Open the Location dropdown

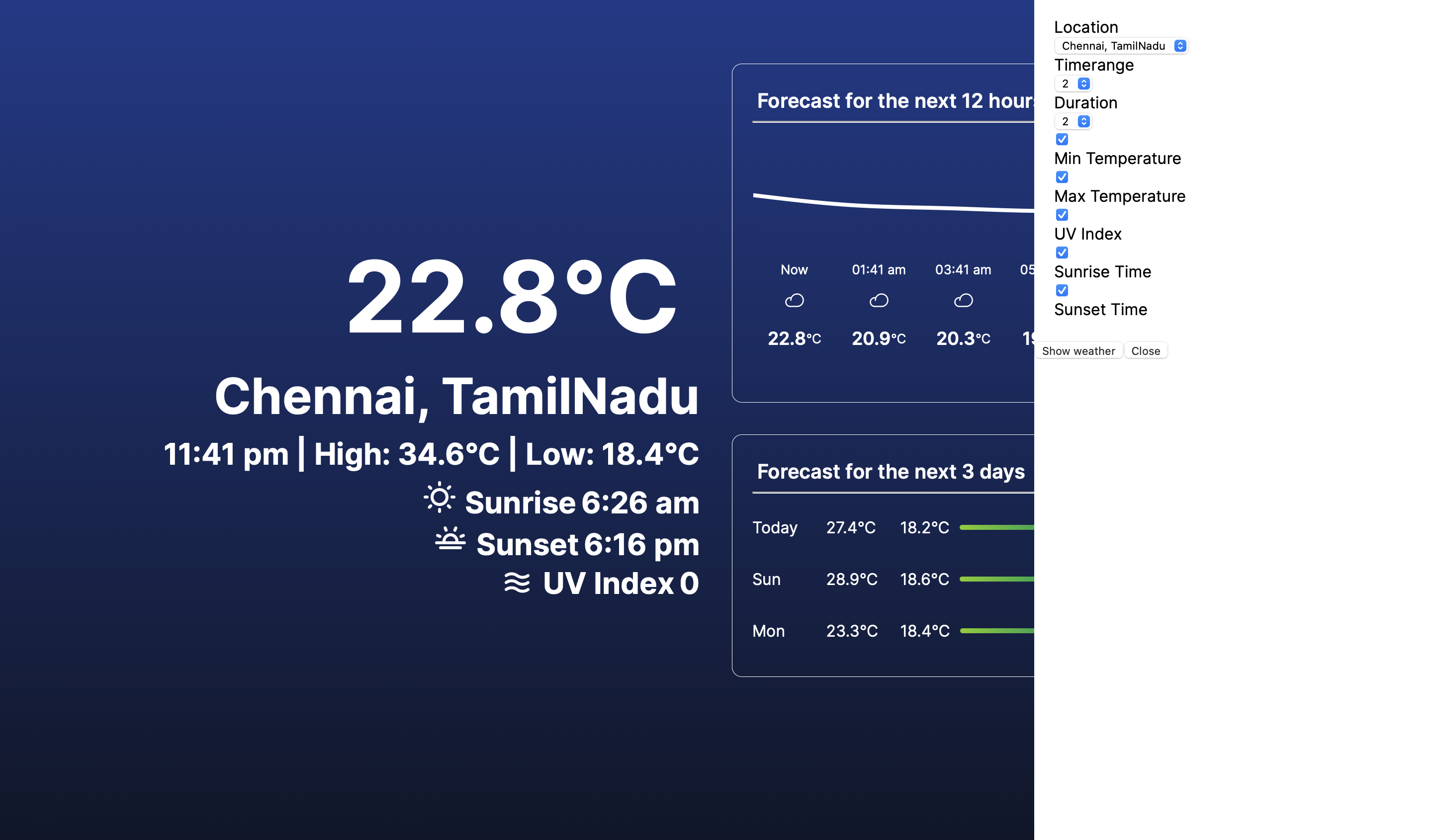[x=1121, y=46]
